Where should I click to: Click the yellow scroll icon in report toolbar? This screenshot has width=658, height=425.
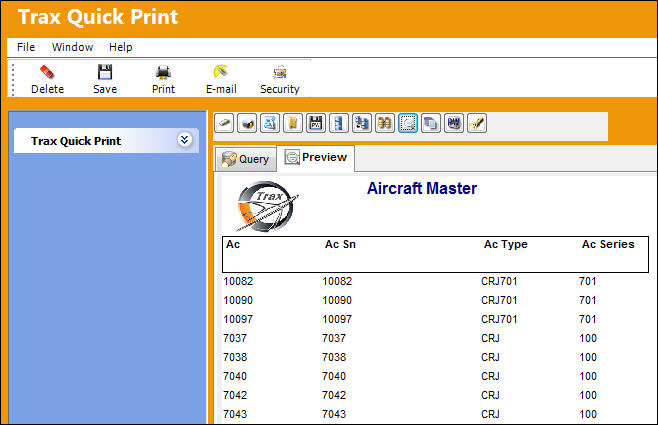293,123
